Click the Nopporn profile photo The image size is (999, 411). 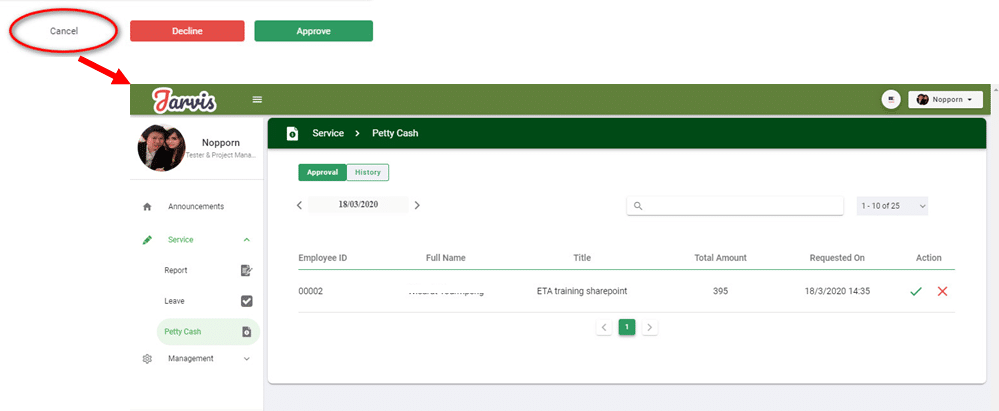point(161,148)
